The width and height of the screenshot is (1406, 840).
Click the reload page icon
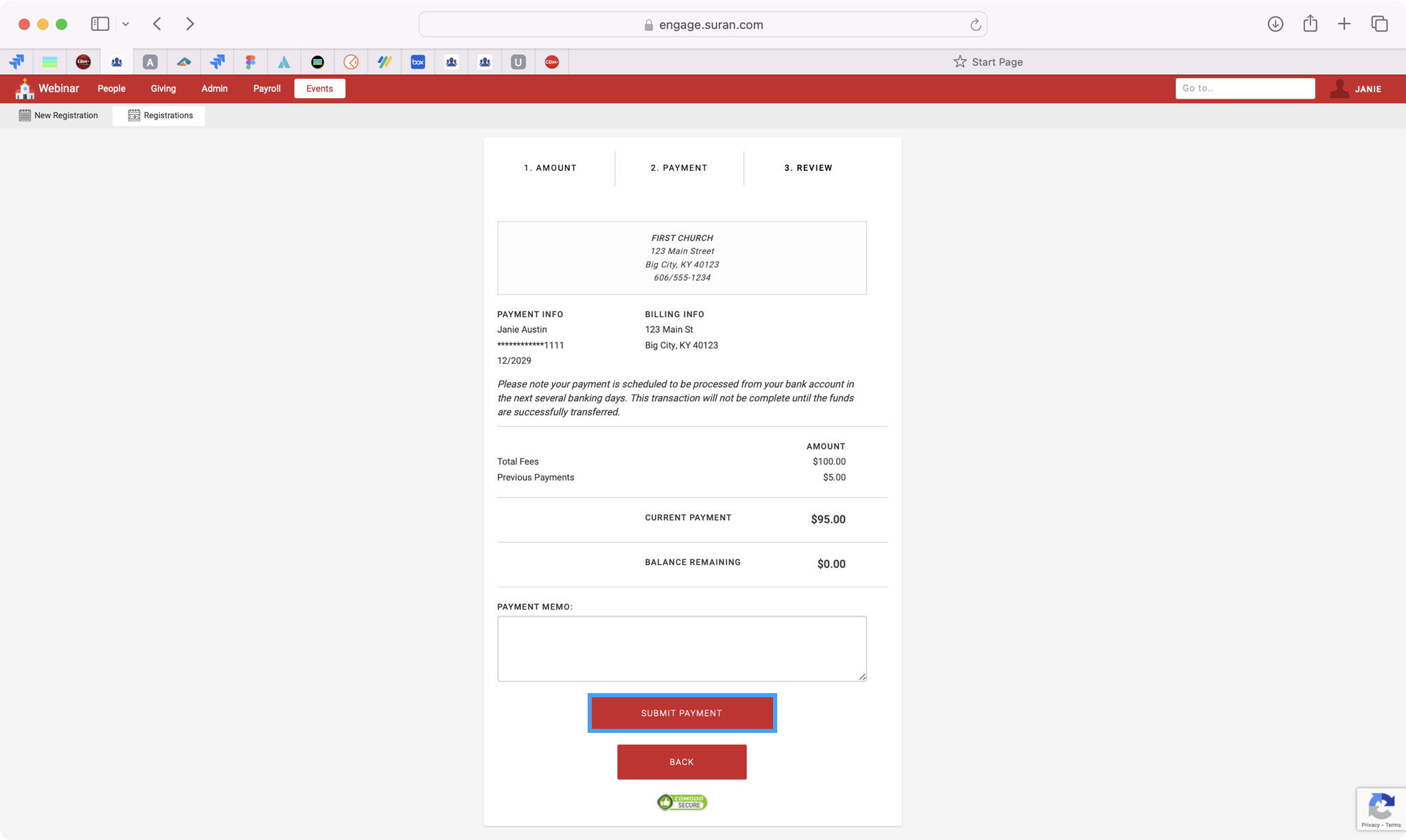[x=975, y=25]
